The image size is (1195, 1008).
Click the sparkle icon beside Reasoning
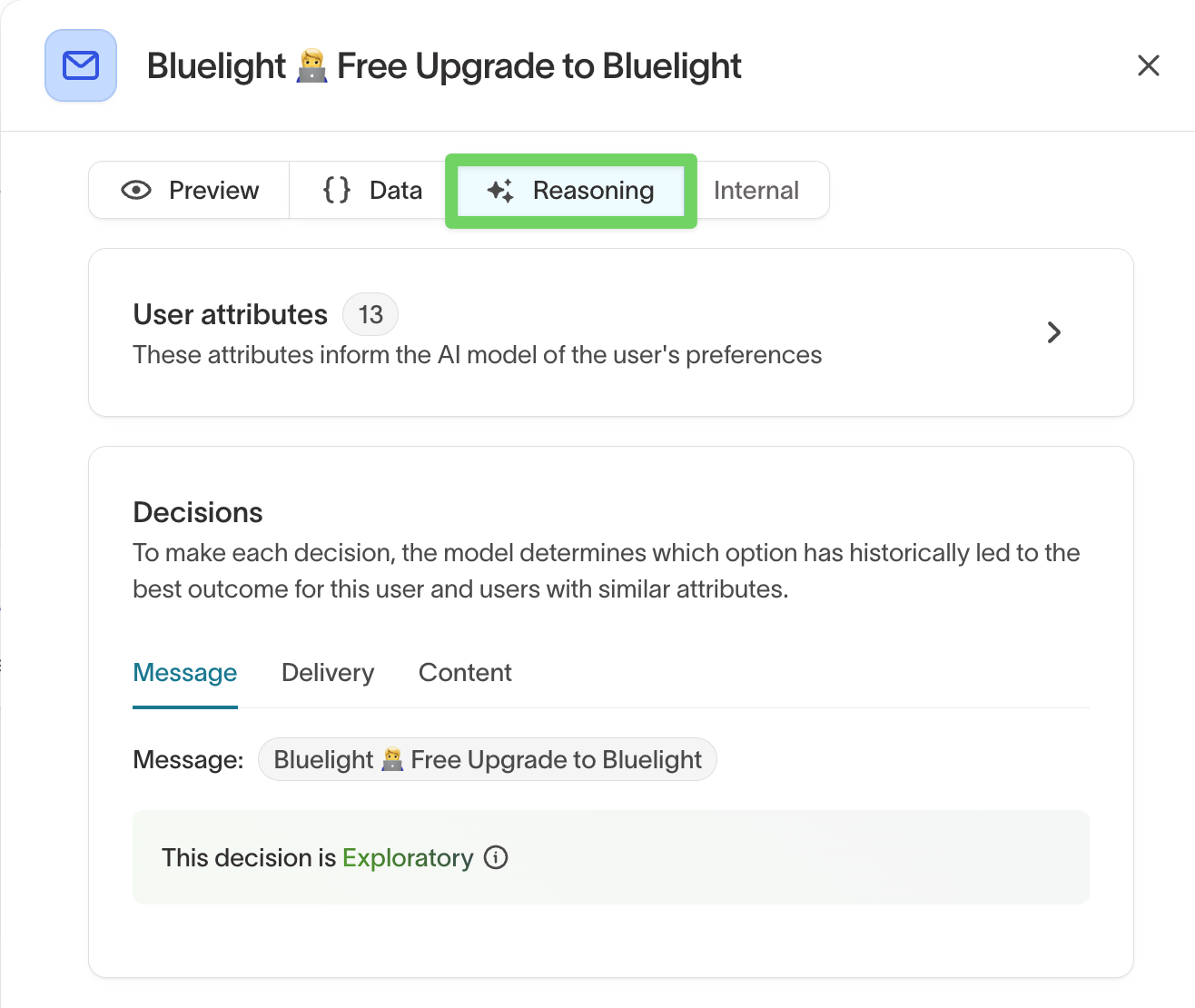500,191
